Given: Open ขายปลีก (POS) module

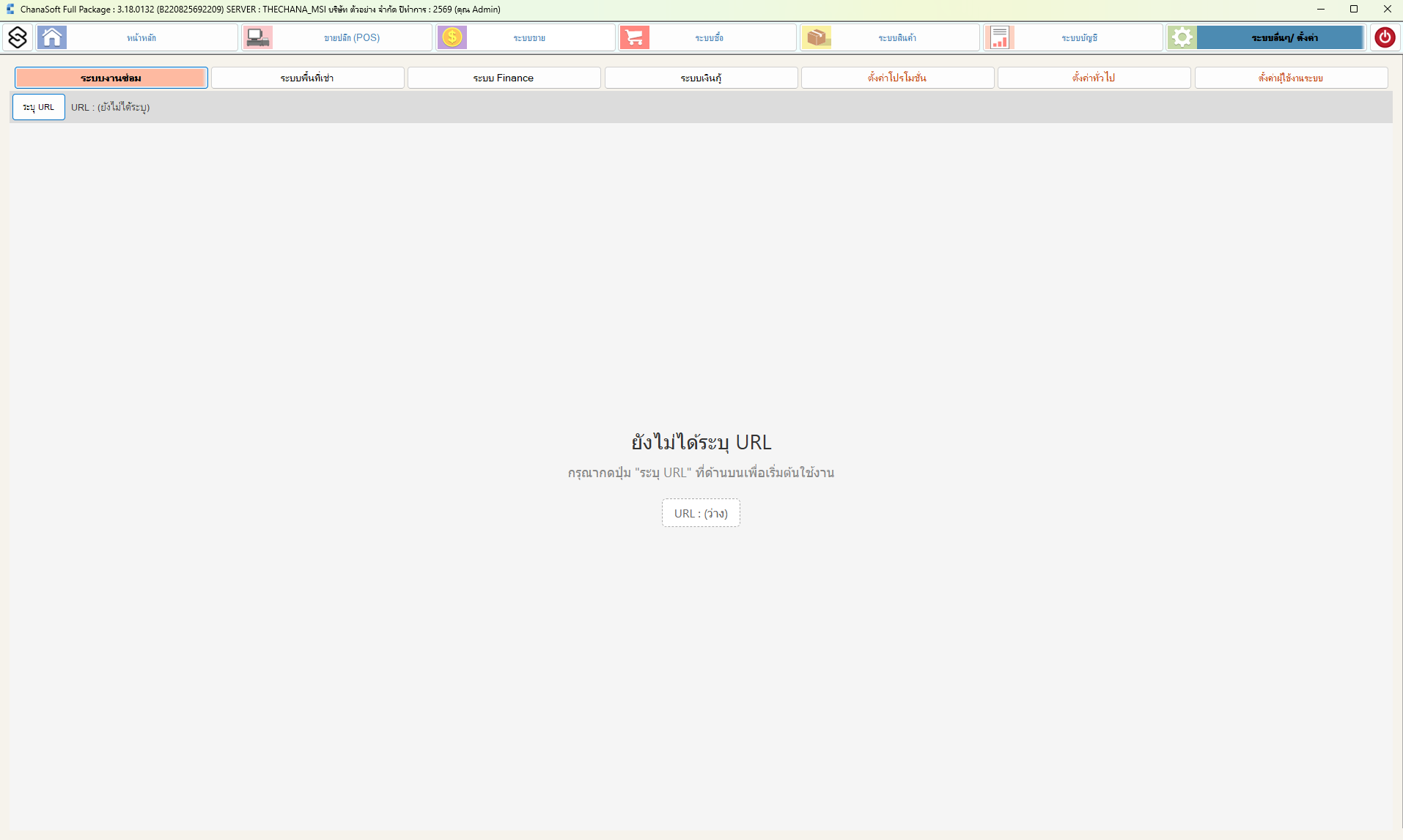Looking at the screenshot, I should coord(337,37).
